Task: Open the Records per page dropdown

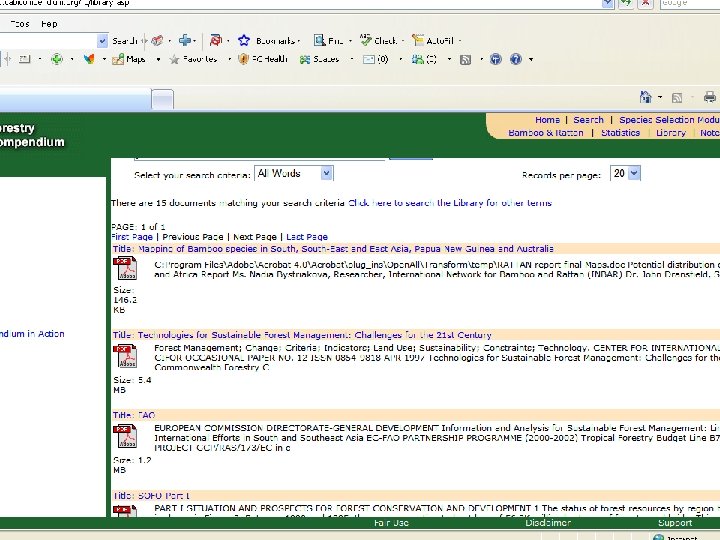Action: tap(625, 173)
